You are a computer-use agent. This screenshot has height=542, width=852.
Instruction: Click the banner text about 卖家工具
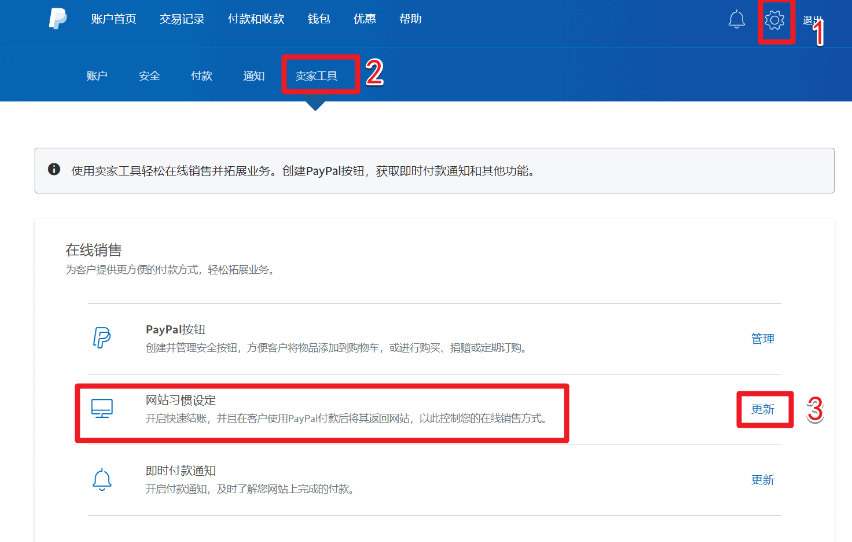(304, 171)
